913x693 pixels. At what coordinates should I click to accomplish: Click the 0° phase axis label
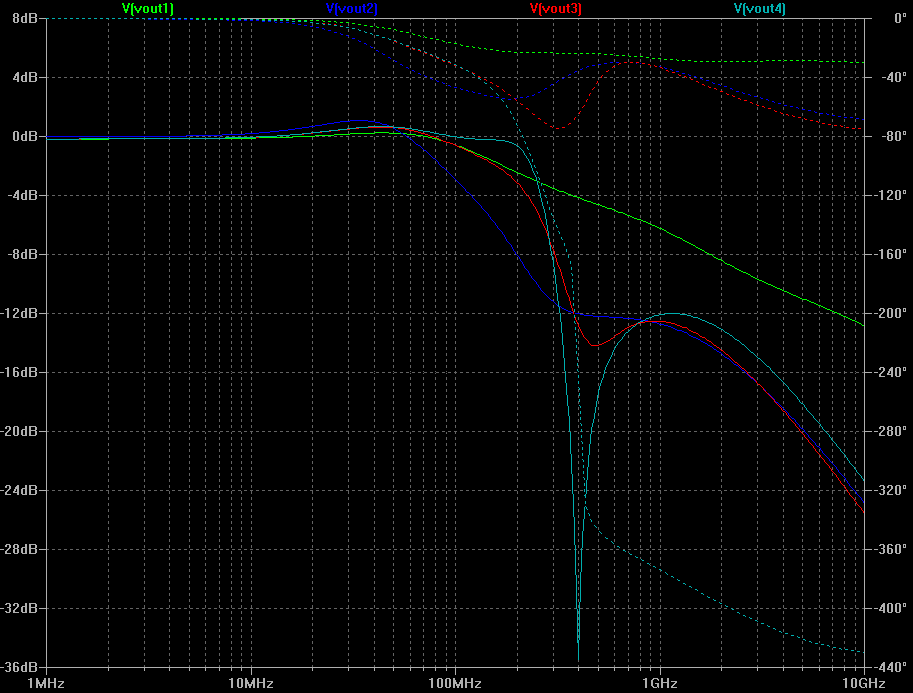click(x=900, y=18)
